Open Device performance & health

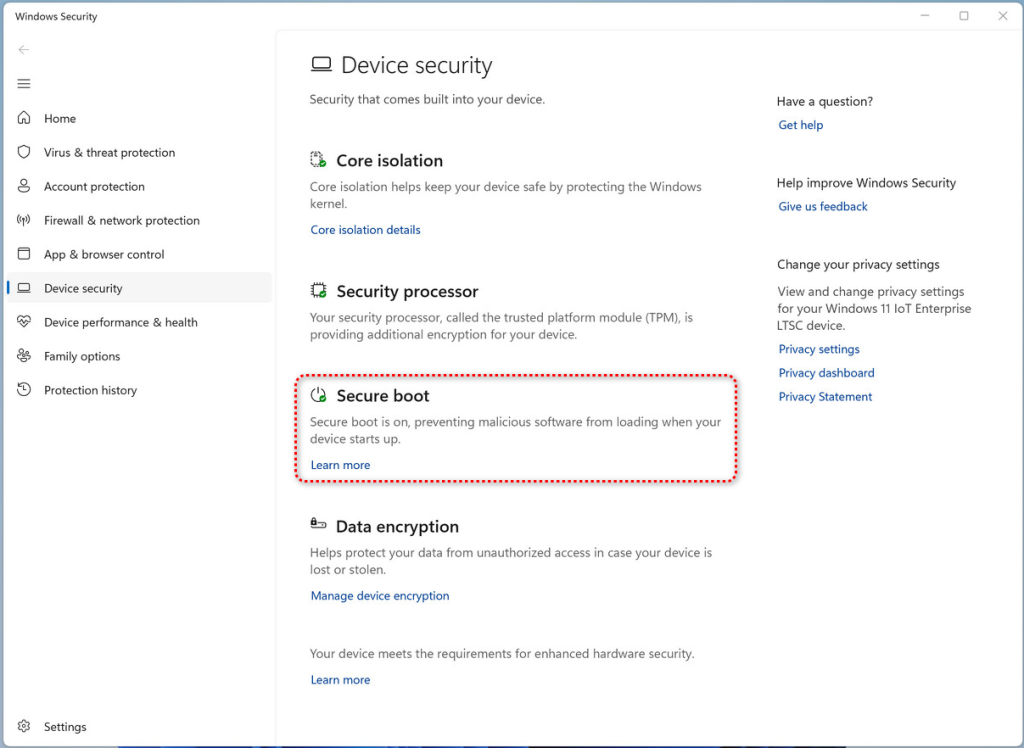coord(139,322)
